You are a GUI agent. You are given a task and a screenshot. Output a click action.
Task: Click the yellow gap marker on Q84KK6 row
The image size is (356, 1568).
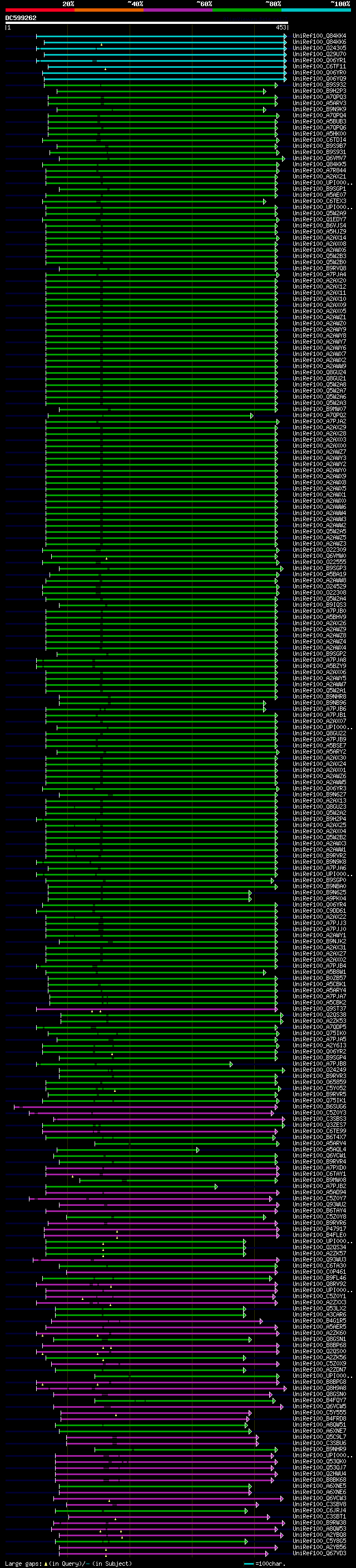(x=102, y=44)
